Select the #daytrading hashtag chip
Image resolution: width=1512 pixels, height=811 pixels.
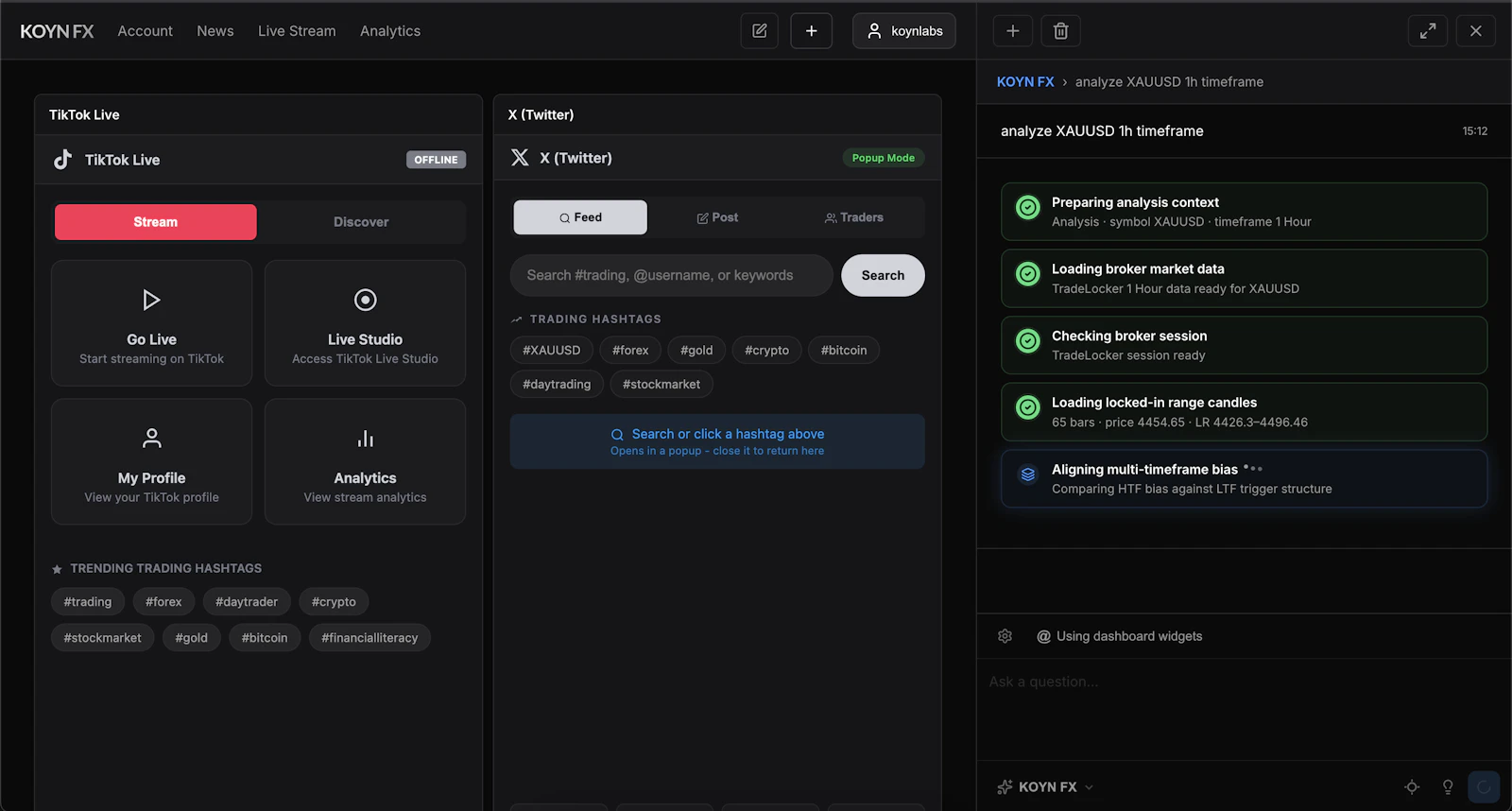point(557,385)
